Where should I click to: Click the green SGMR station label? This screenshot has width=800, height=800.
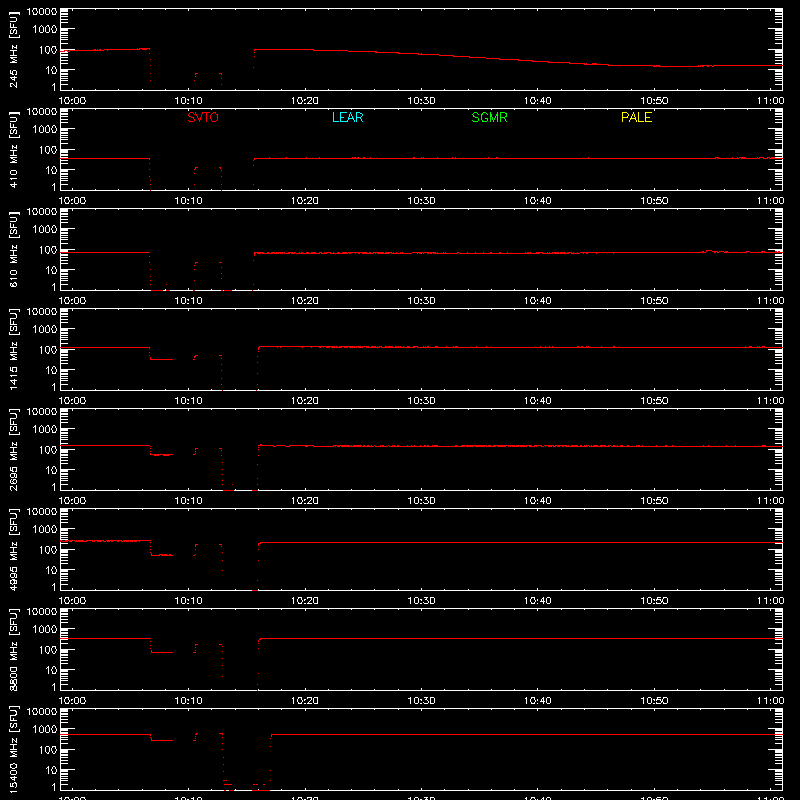[489, 117]
